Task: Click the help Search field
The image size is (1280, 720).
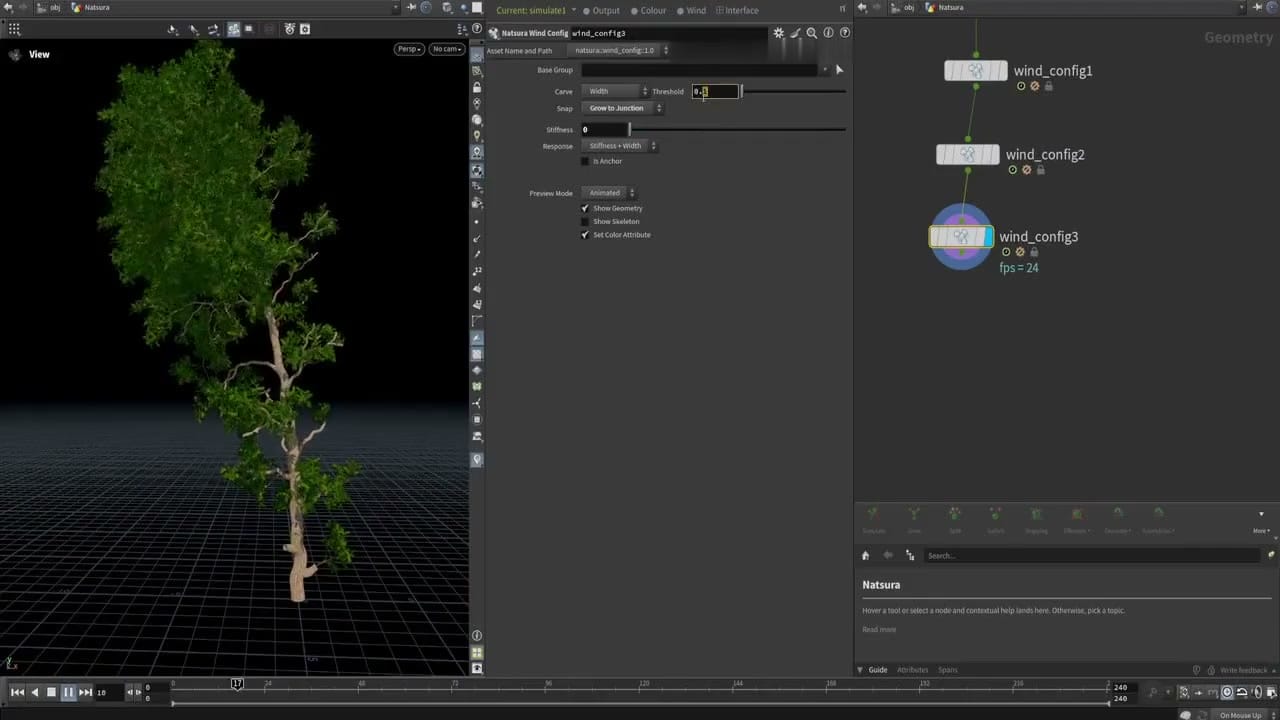Action: click(1092, 555)
